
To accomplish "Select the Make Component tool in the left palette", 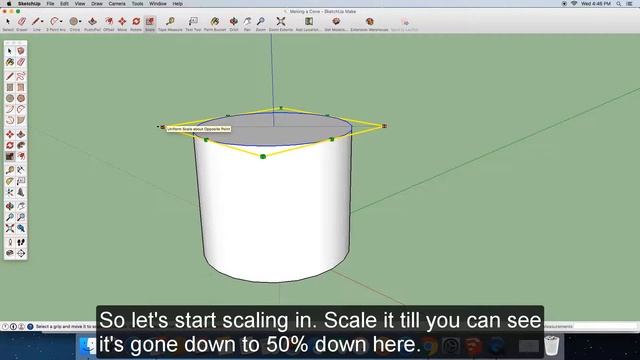I will pos(21,51).
